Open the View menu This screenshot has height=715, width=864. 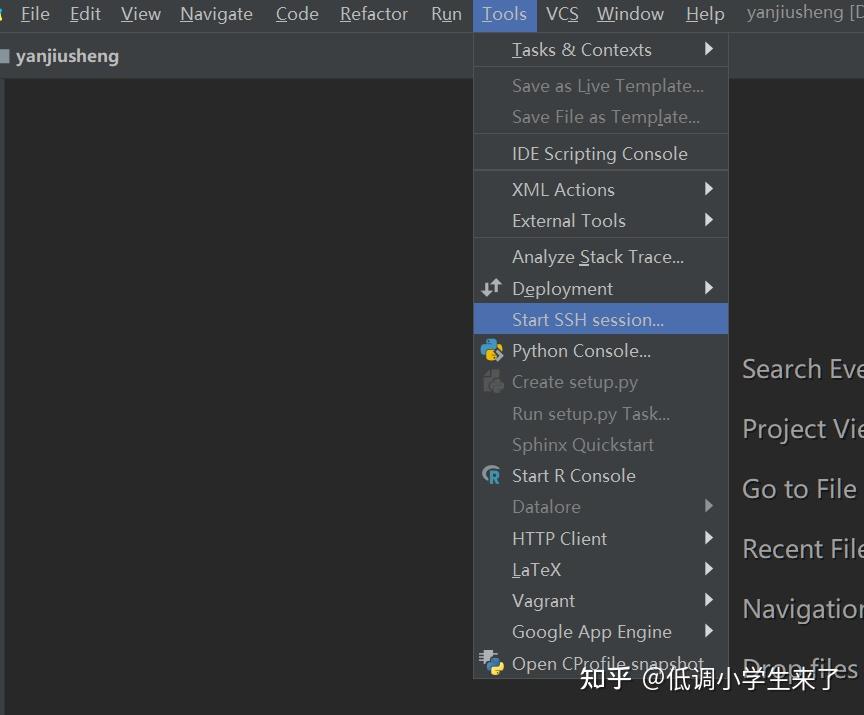click(x=141, y=14)
